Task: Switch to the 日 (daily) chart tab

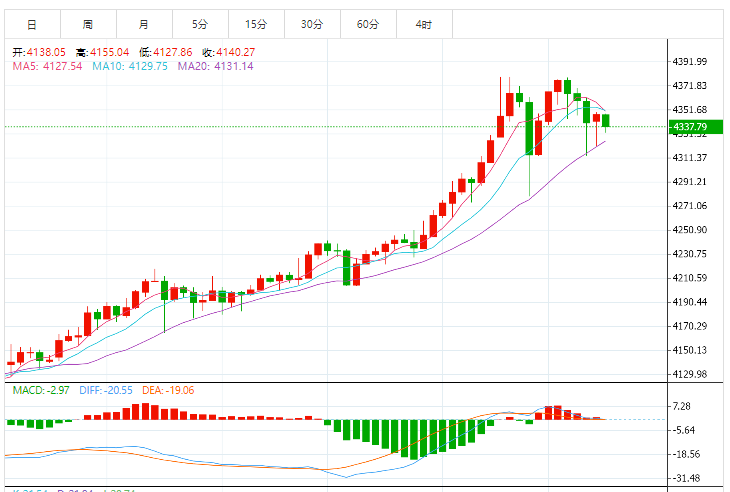Action: pos(32,23)
